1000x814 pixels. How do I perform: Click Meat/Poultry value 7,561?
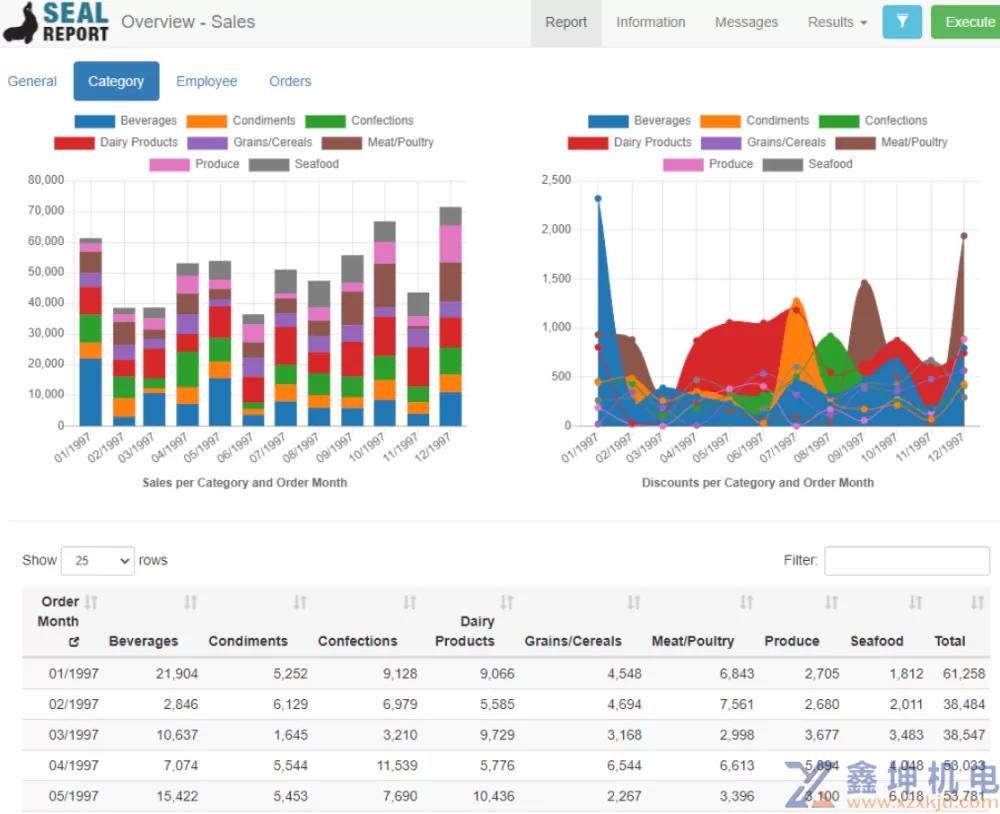point(737,704)
